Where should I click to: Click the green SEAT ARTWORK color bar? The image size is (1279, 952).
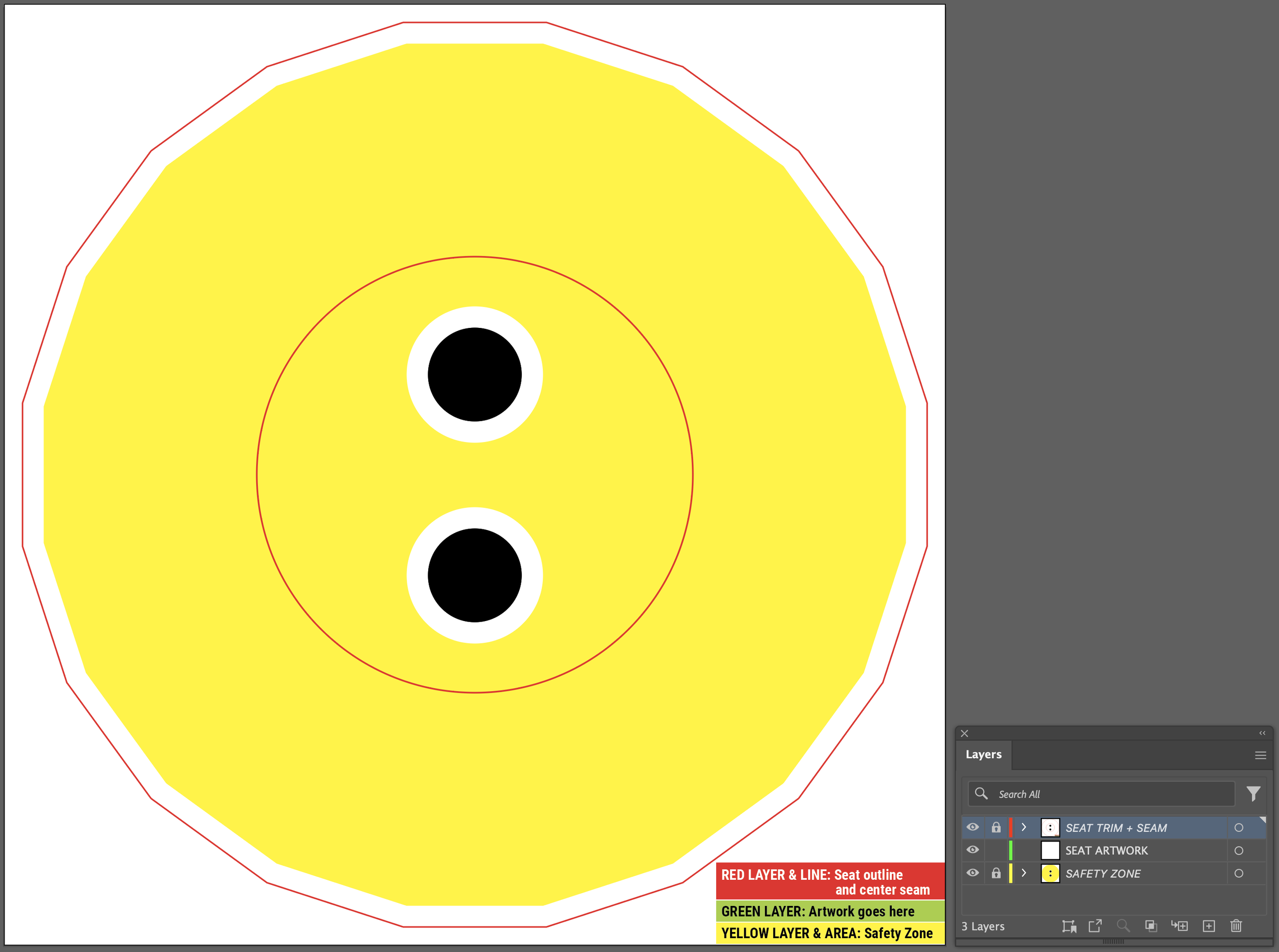tap(1010, 851)
